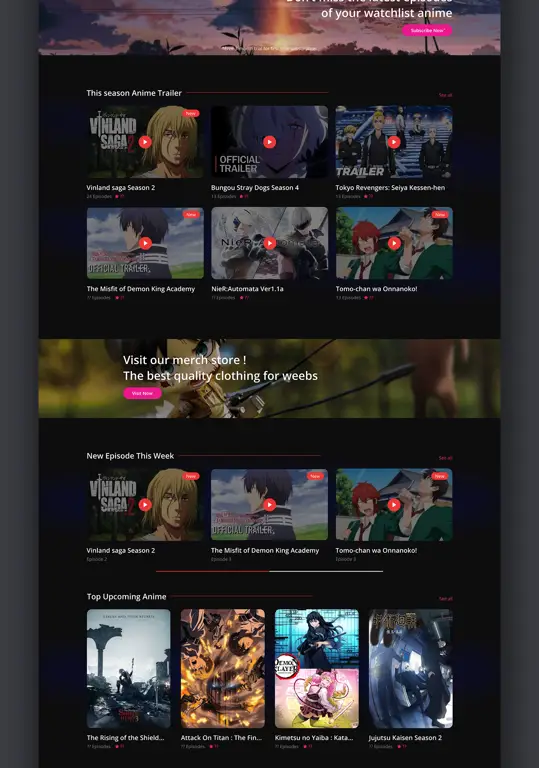Click the rating star under Attack On Titan poster
Screen dimensions: 539x768
(x=211, y=746)
